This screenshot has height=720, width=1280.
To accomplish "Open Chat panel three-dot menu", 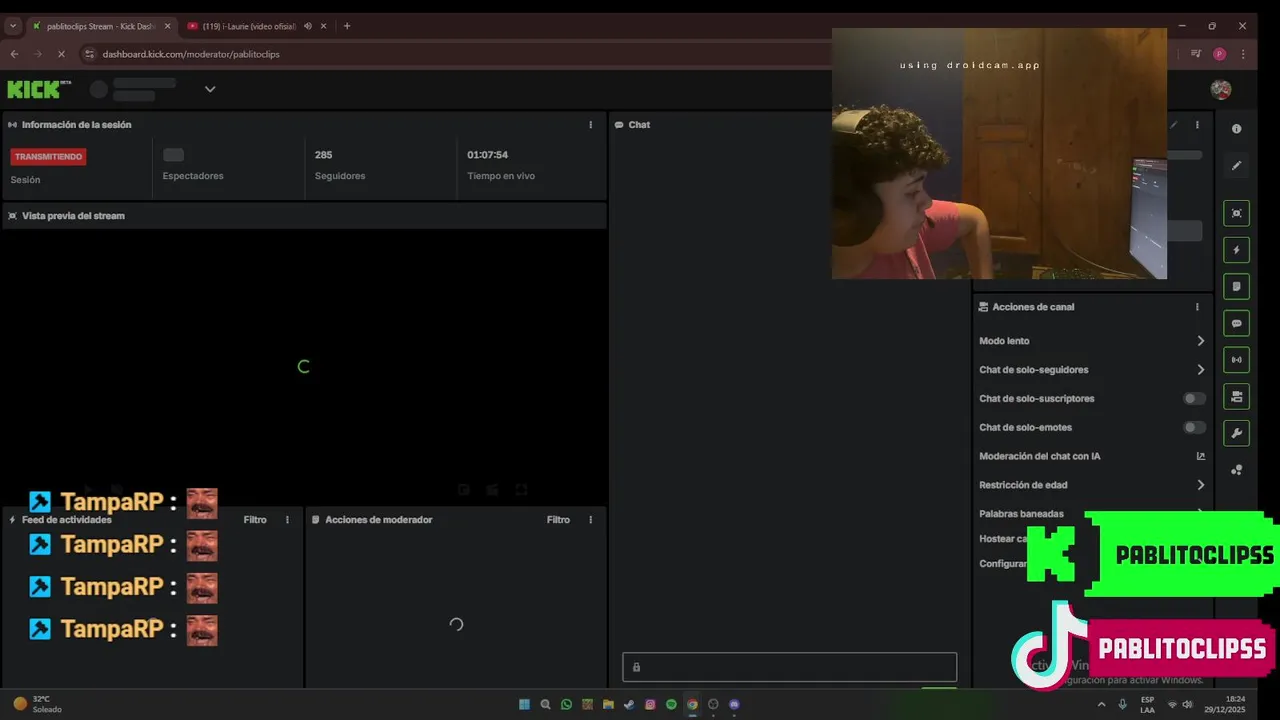I will point(1197,125).
